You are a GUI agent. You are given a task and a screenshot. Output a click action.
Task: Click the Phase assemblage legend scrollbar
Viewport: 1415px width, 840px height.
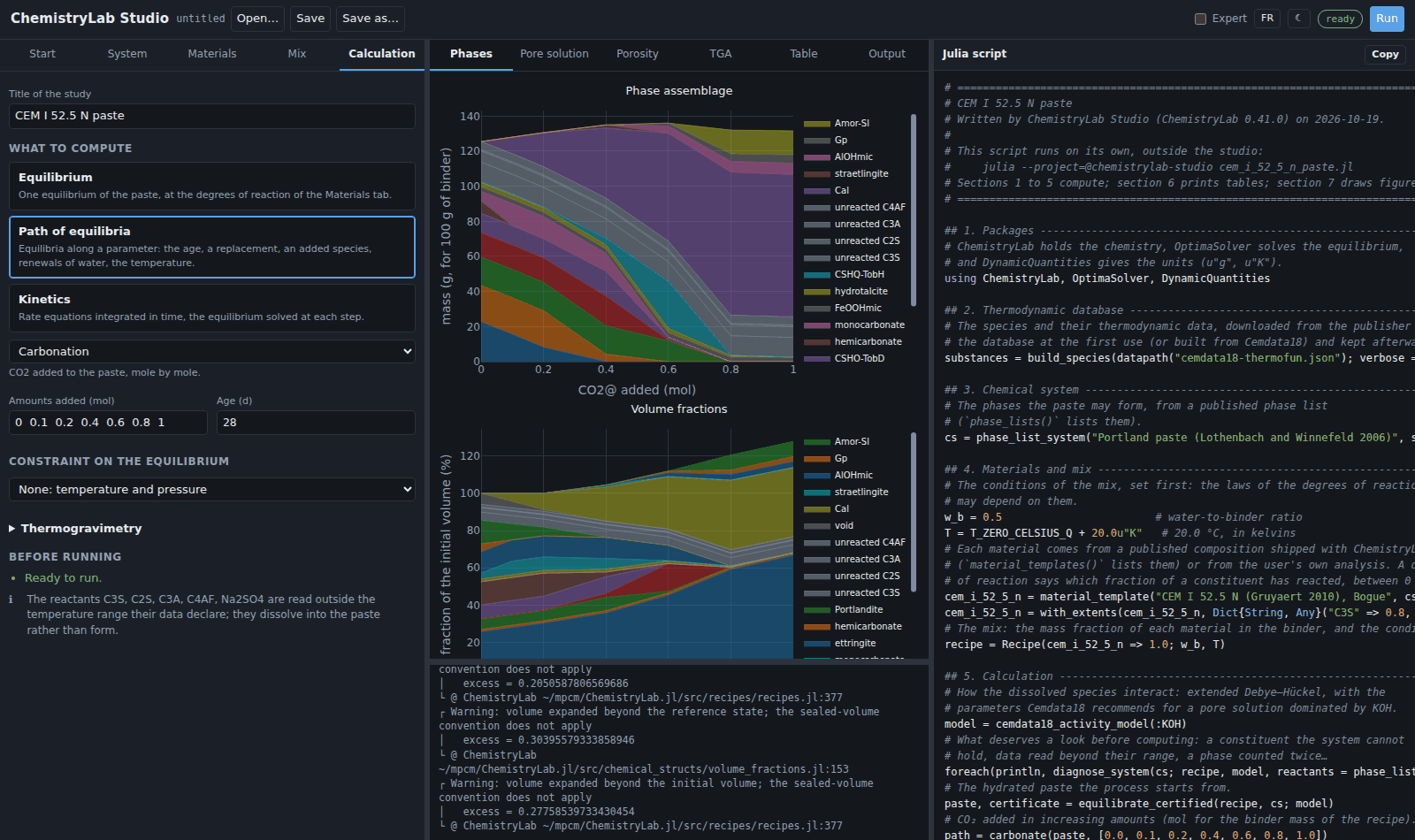914,210
